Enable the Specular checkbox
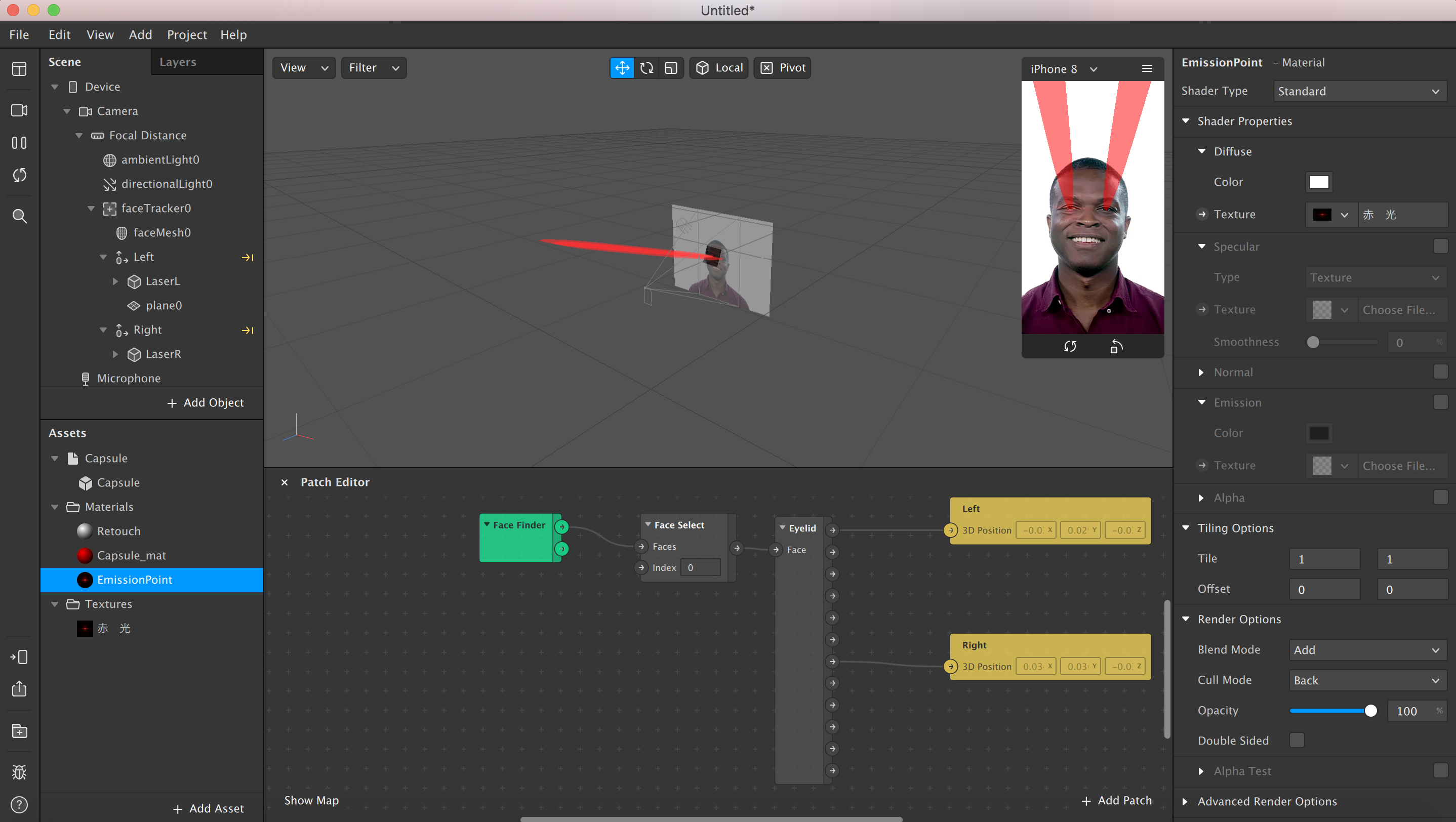Image resolution: width=1456 pixels, height=822 pixels. coord(1441,246)
